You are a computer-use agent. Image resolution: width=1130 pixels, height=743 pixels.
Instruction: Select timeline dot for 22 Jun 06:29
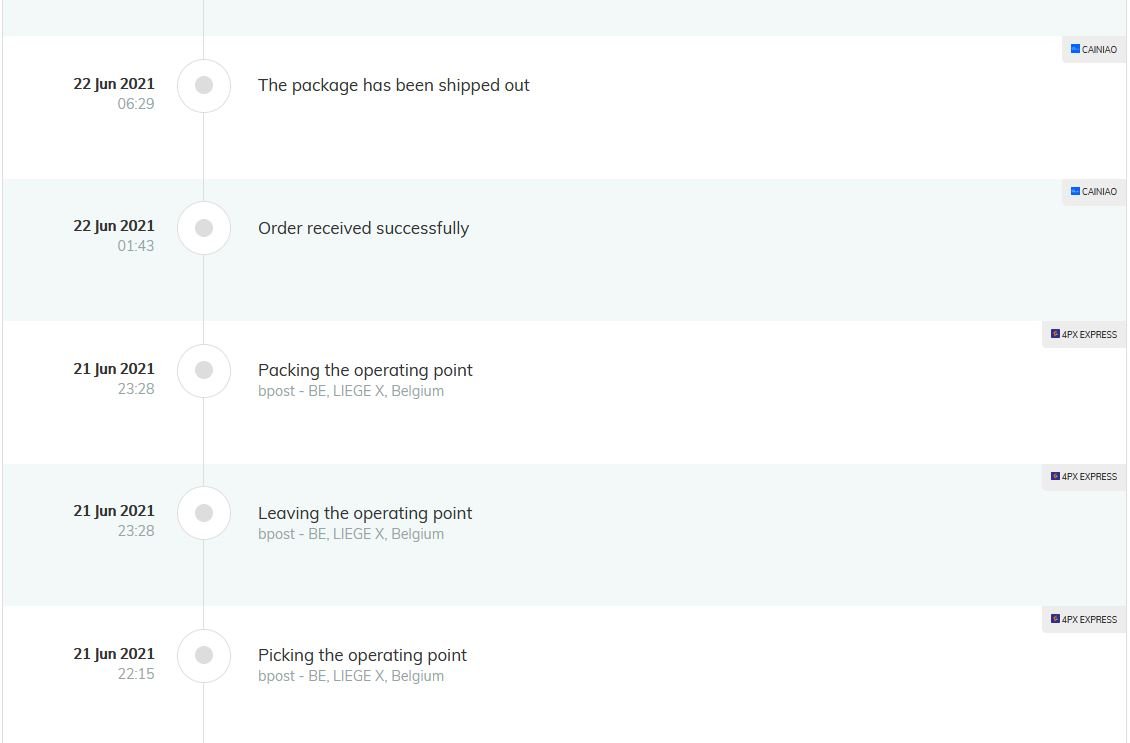point(204,85)
